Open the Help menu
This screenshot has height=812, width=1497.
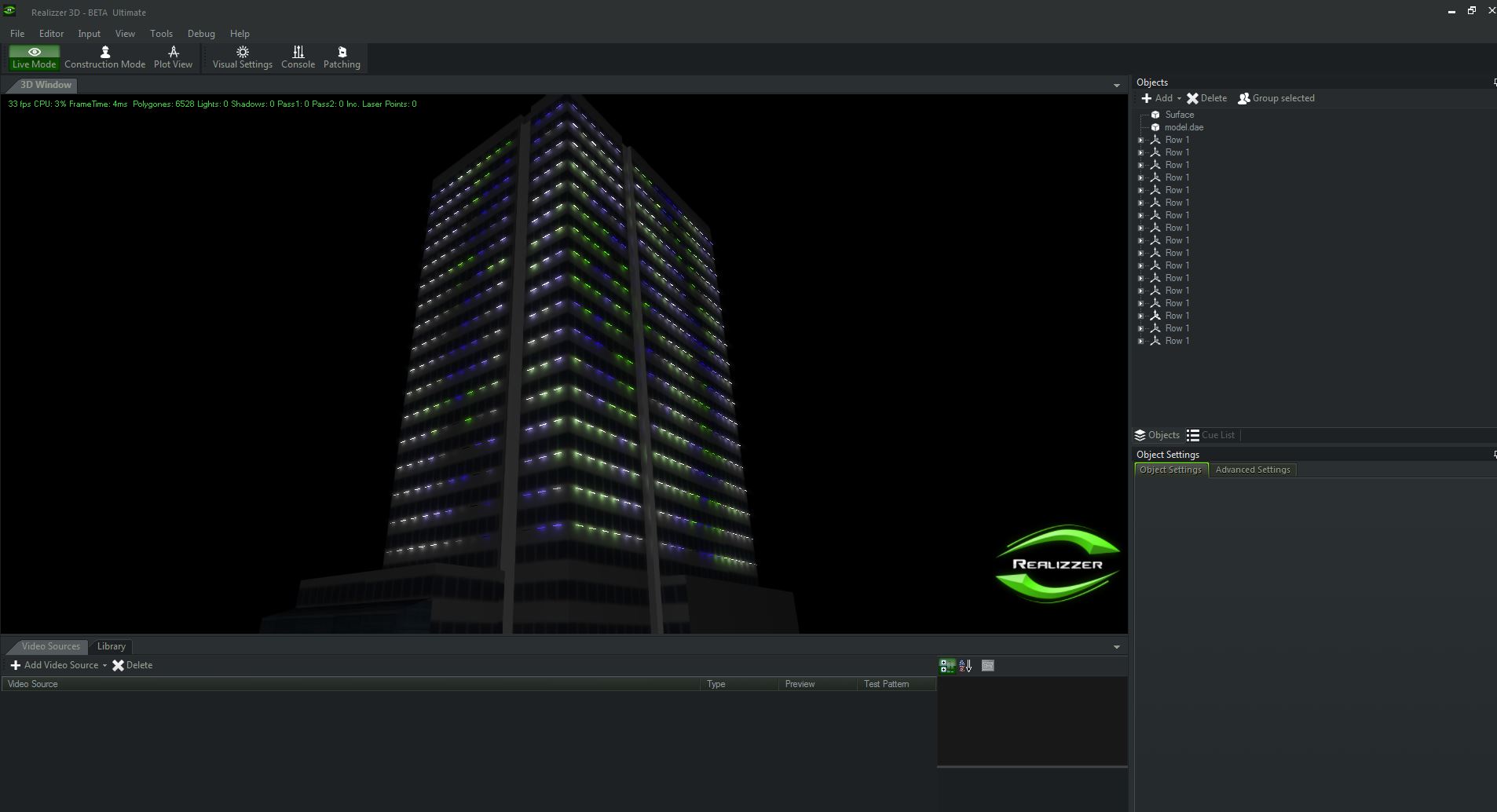click(x=240, y=34)
